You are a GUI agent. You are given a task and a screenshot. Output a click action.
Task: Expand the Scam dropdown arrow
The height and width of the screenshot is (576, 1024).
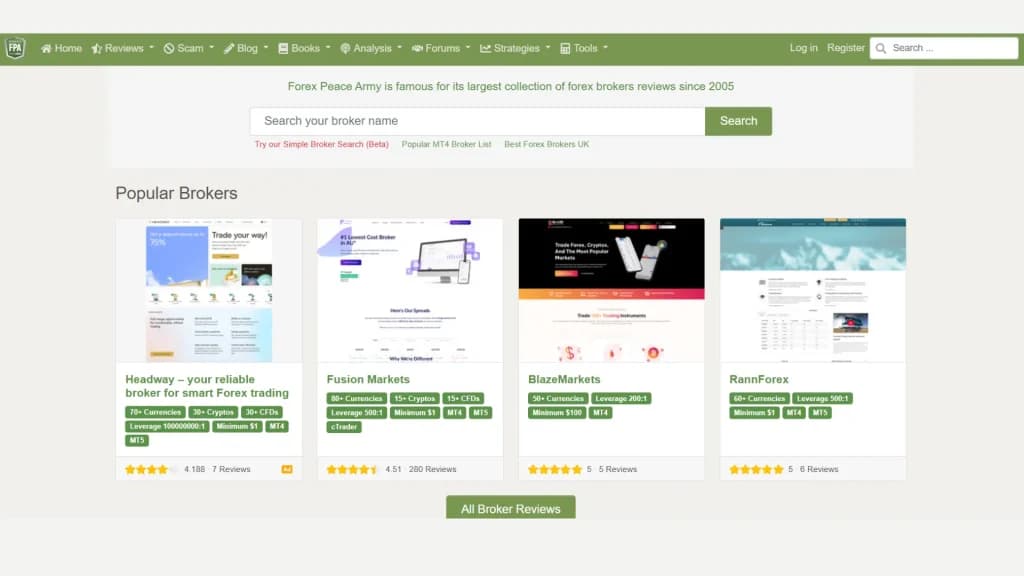click(212, 48)
